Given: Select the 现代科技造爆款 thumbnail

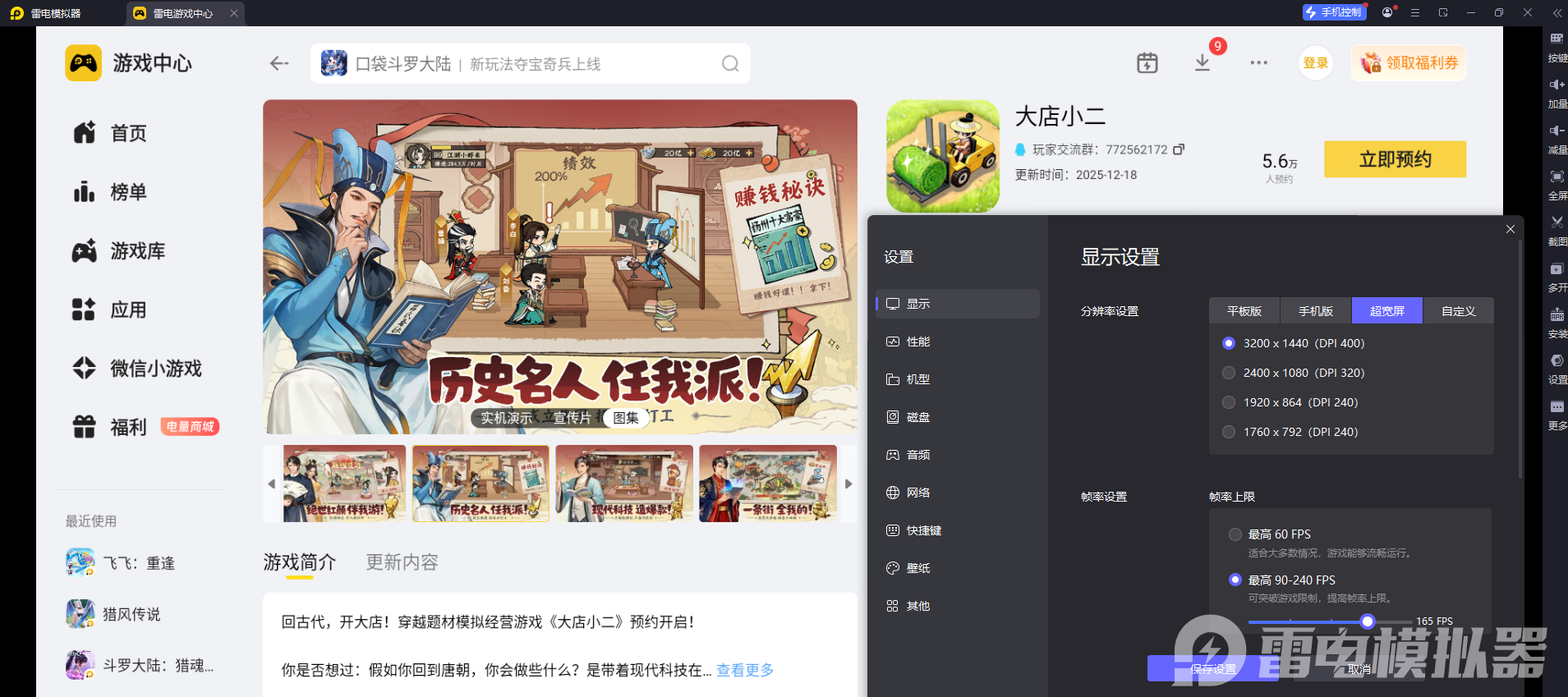Looking at the screenshot, I should (624, 484).
